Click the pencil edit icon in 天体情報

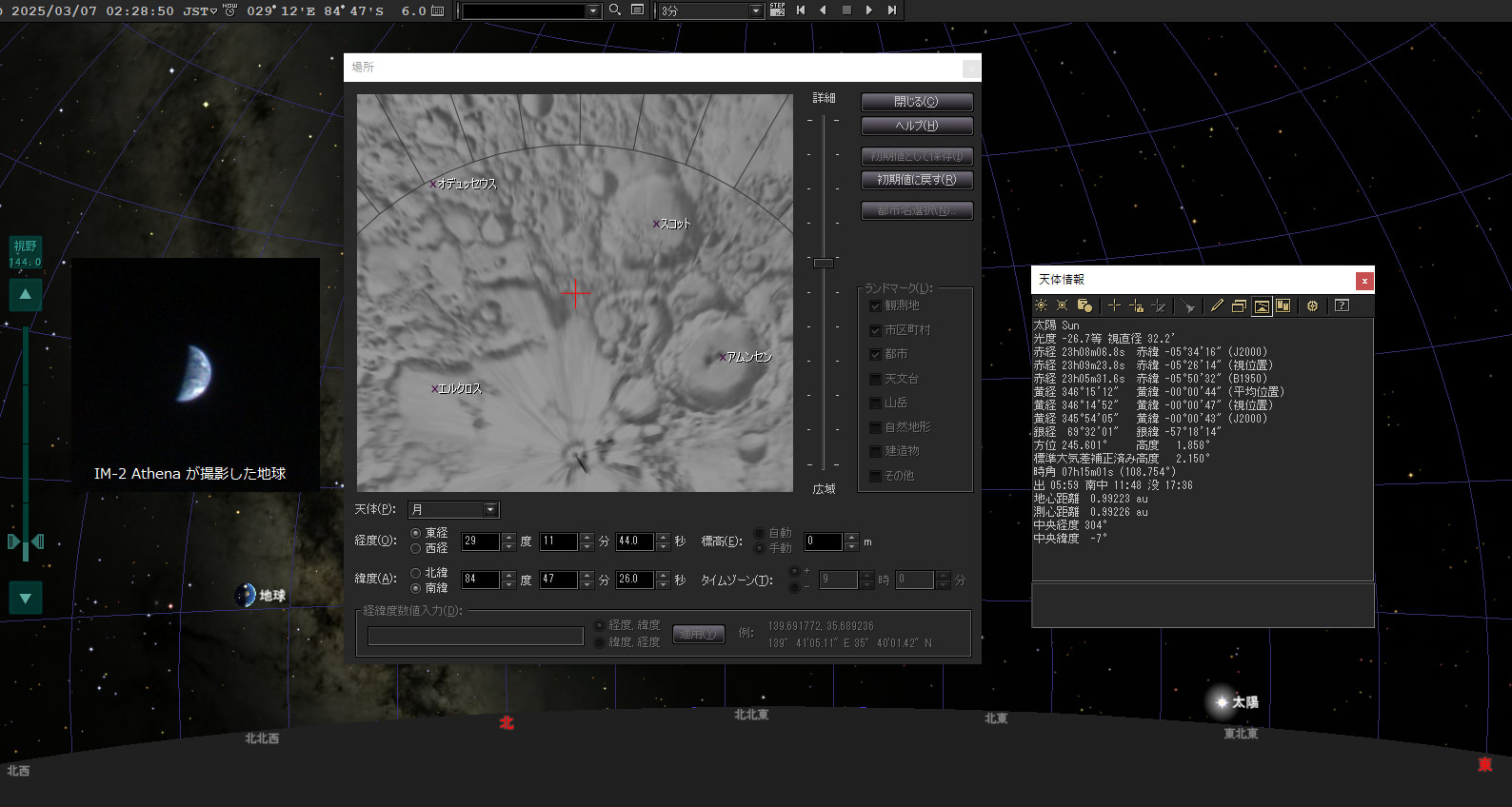(x=1217, y=305)
